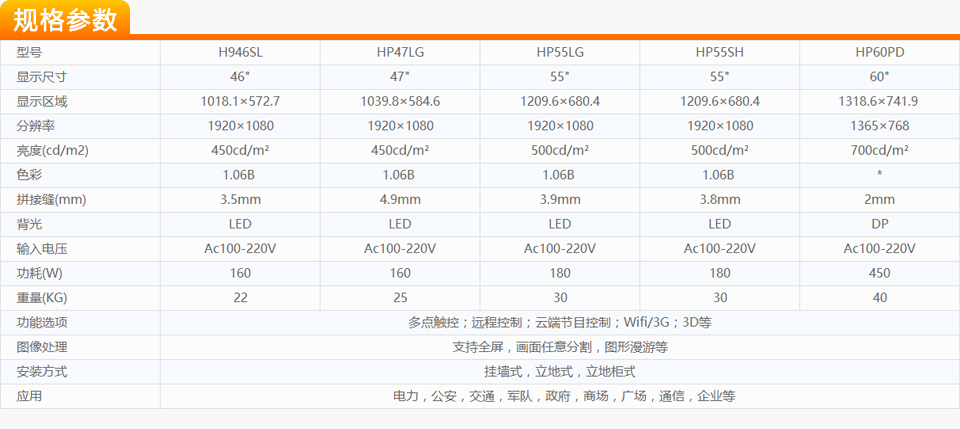The height and width of the screenshot is (429, 960).
Task: Click the 1365×768 resolution value
Action: coord(880,126)
